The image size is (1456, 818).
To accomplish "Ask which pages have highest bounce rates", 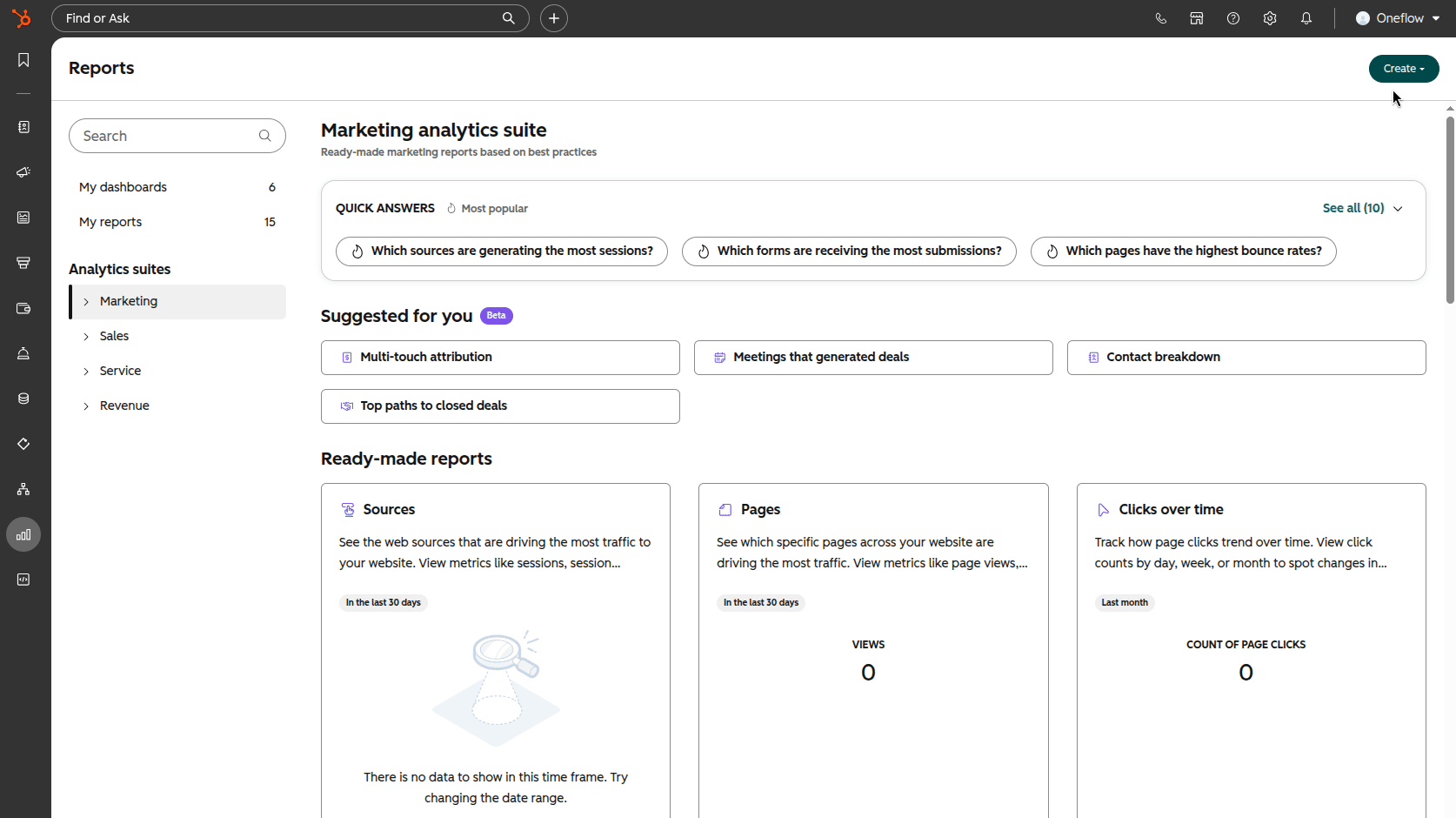I will 1184,251.
